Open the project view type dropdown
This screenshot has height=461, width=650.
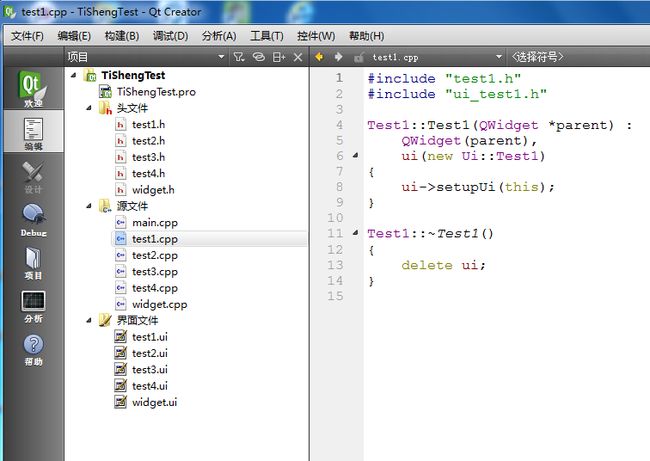pos(146,57)
